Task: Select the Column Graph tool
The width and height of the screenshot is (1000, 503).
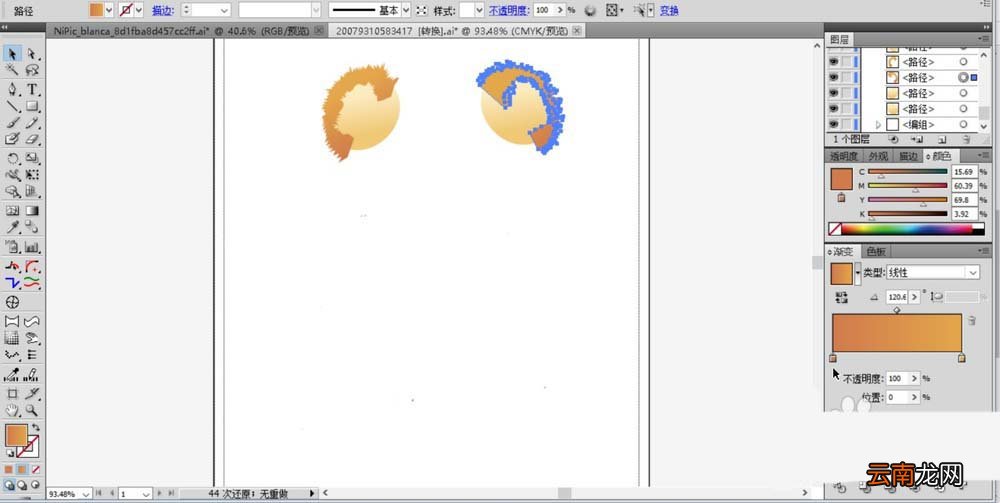Action: (32, 247)
